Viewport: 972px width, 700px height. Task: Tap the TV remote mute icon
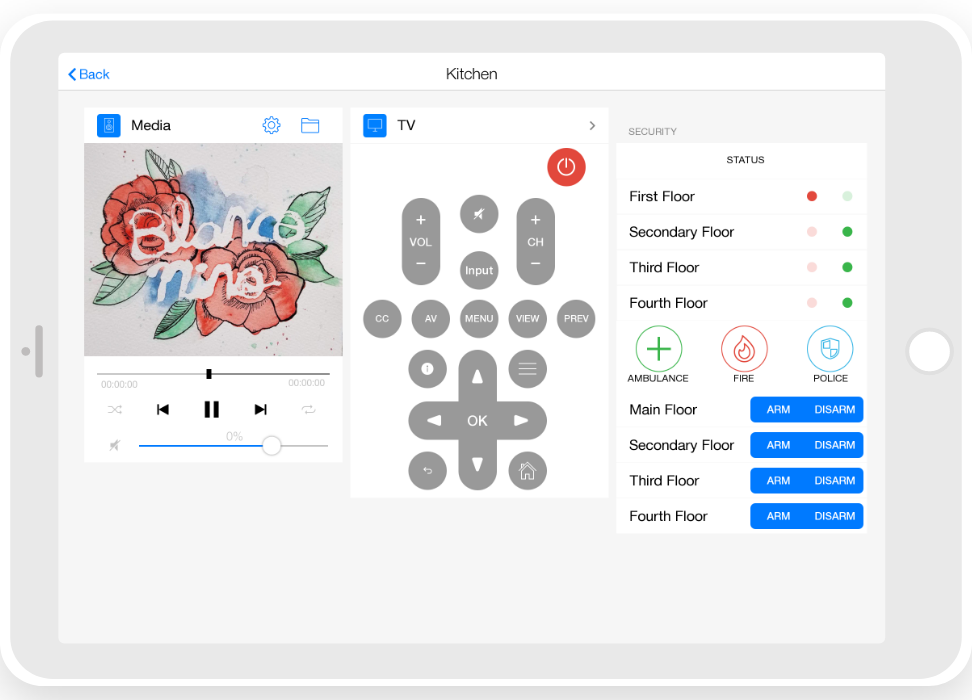(479, 214)
